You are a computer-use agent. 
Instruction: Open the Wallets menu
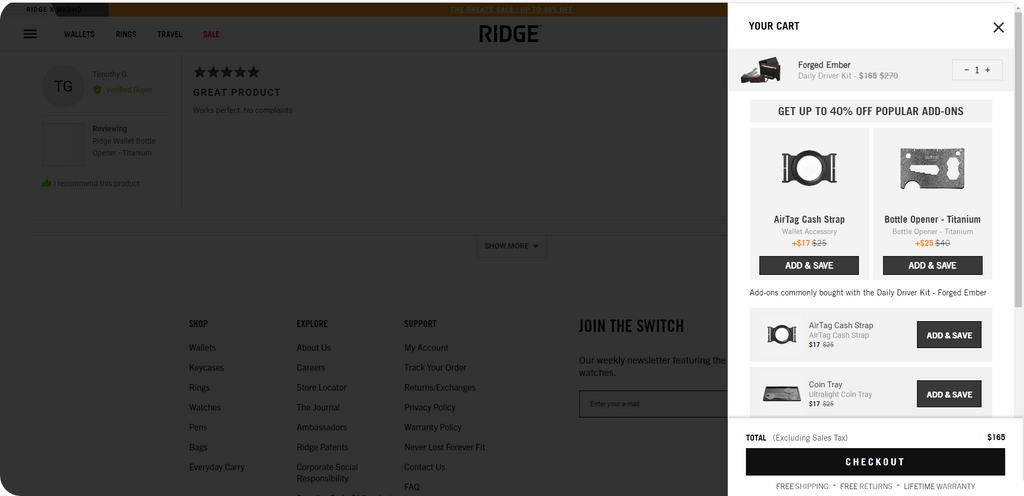click(79, 35)
